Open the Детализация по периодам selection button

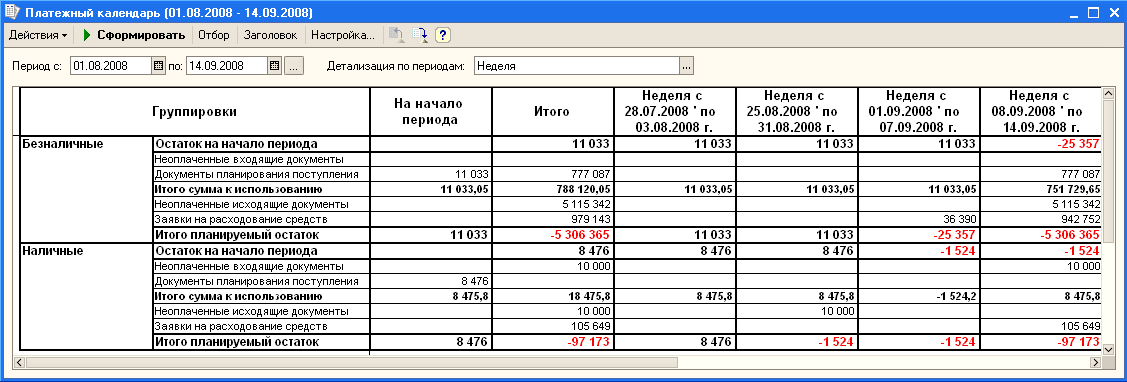click(686, 66)
